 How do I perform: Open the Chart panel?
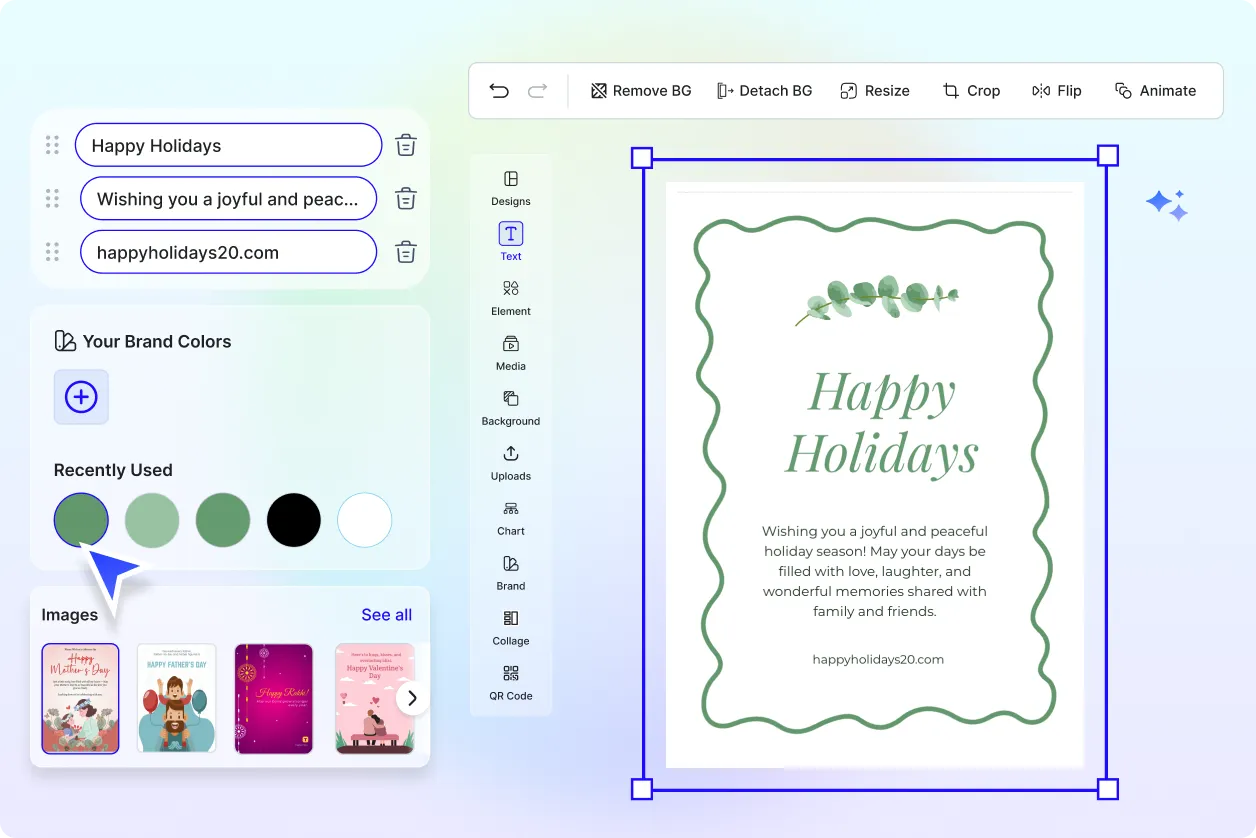(x=510, y=519)
